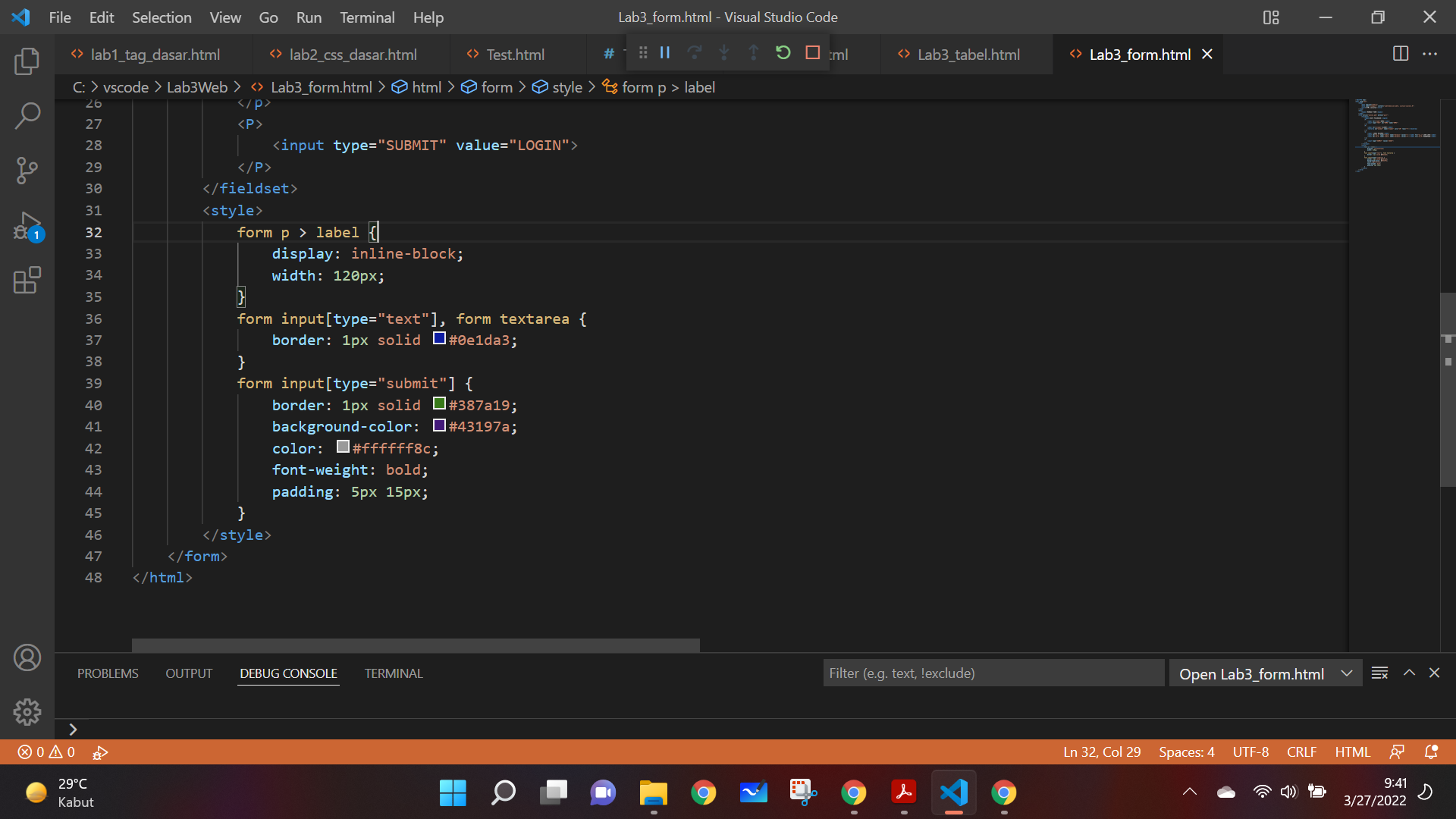
Task: Open the Extensions view
Action: (x=27, y=281)
